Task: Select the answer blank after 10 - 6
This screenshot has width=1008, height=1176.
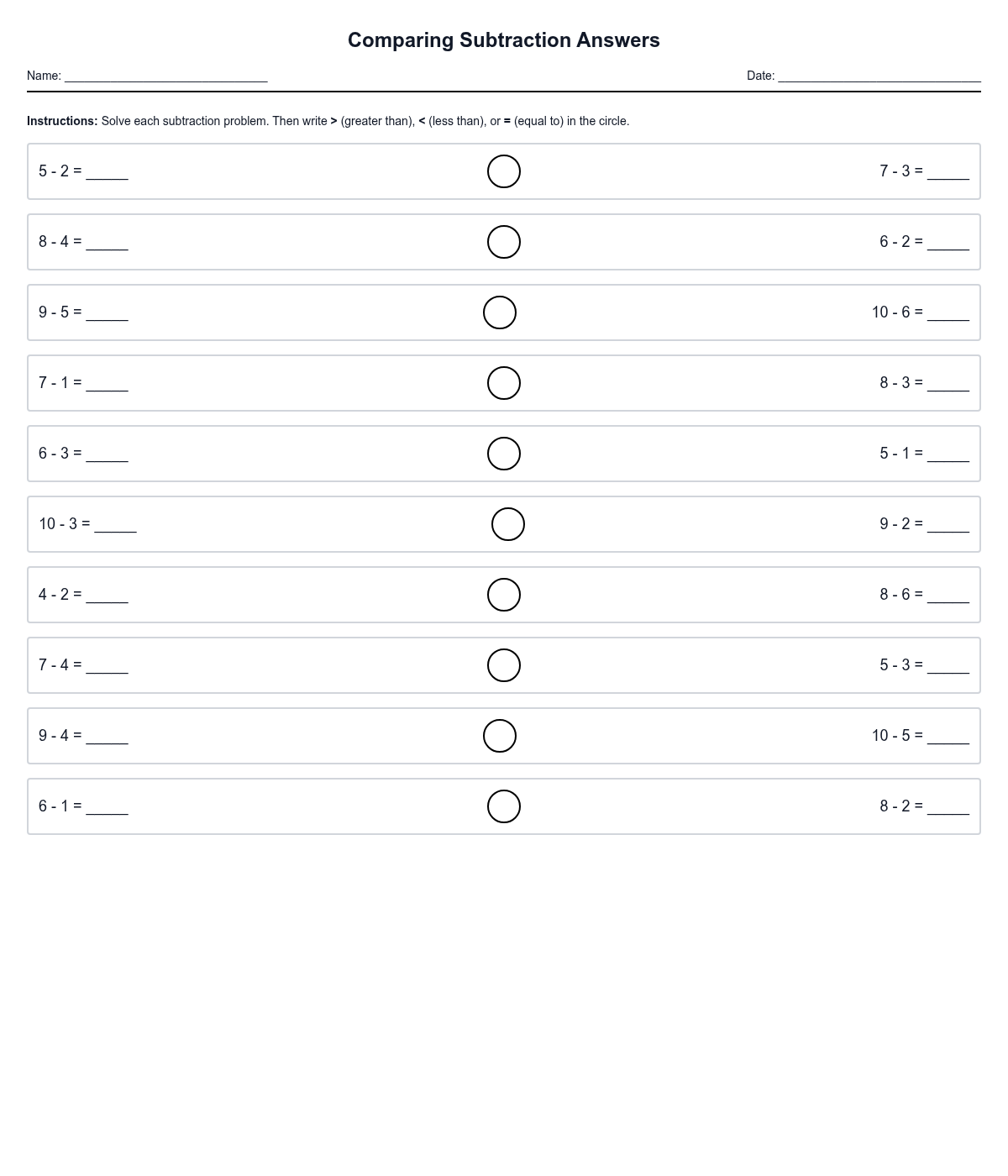Action: point(948,314)
